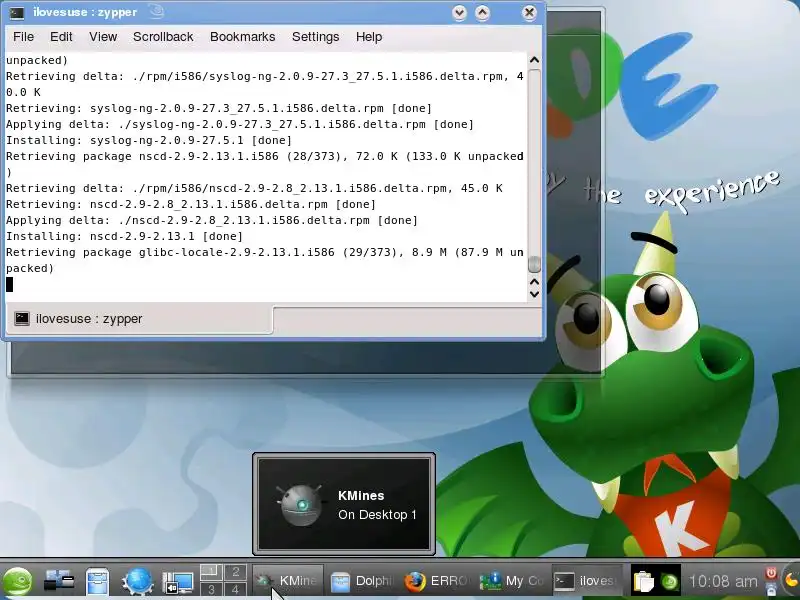800x600 pixels.
Task: Switch to virtual desktop 3 in pager
Action: tap(211, 588)
